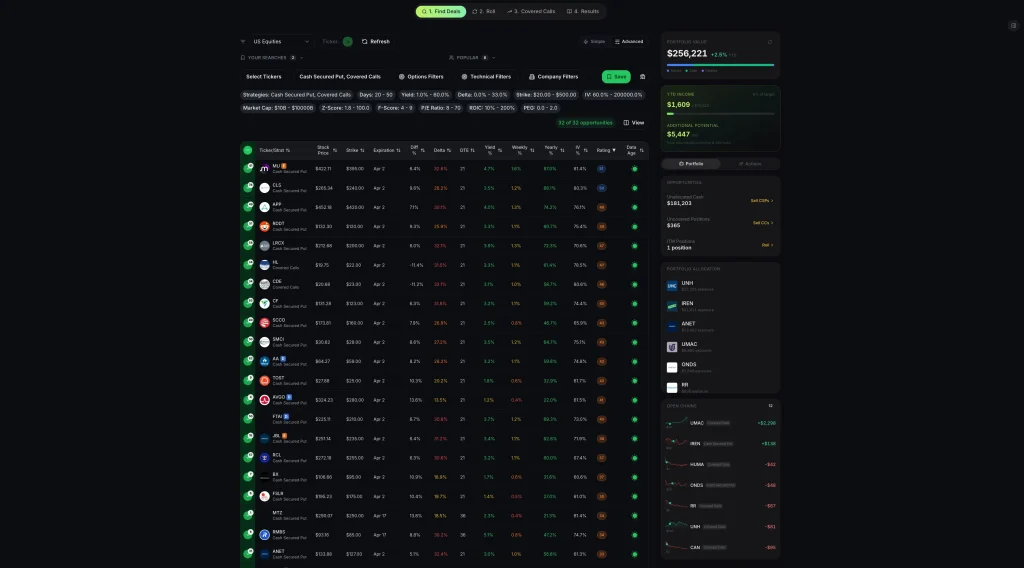The image size is (1024, 568).
Task: Expand the Your Searches list
Action: pyautogui.click(x=272, y=57)
